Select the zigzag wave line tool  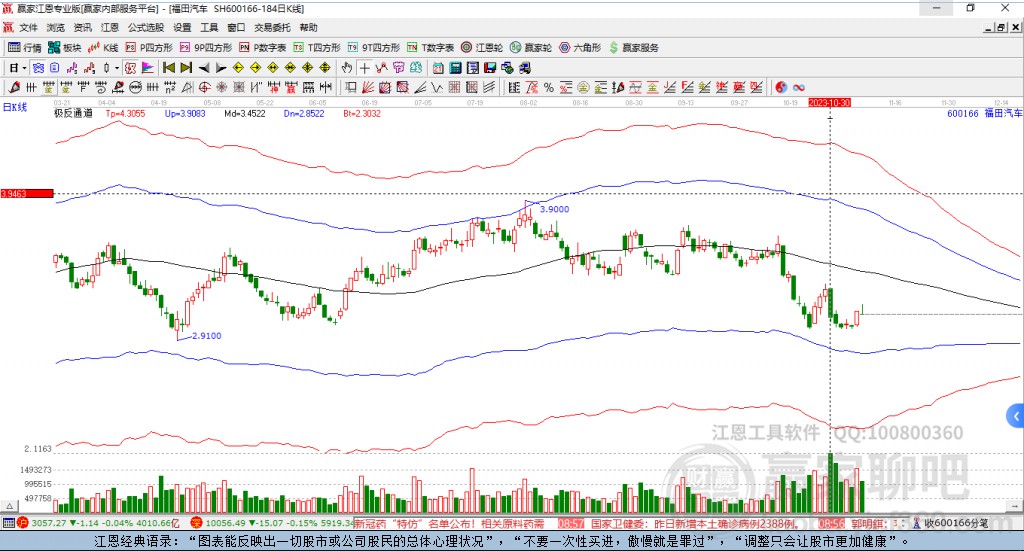pos(437,87)
